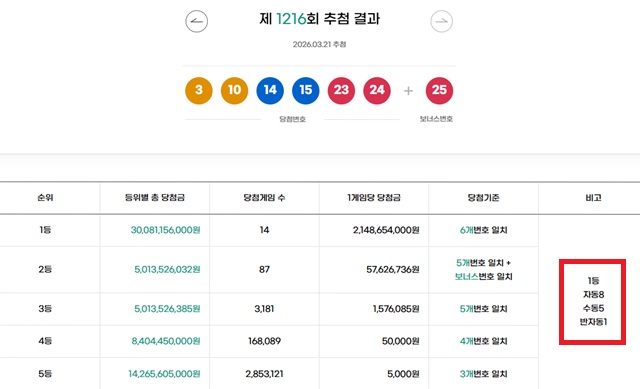
Task: Go to the next draw with right arrow
Action: pyautogui.click(x=442, y=21)
